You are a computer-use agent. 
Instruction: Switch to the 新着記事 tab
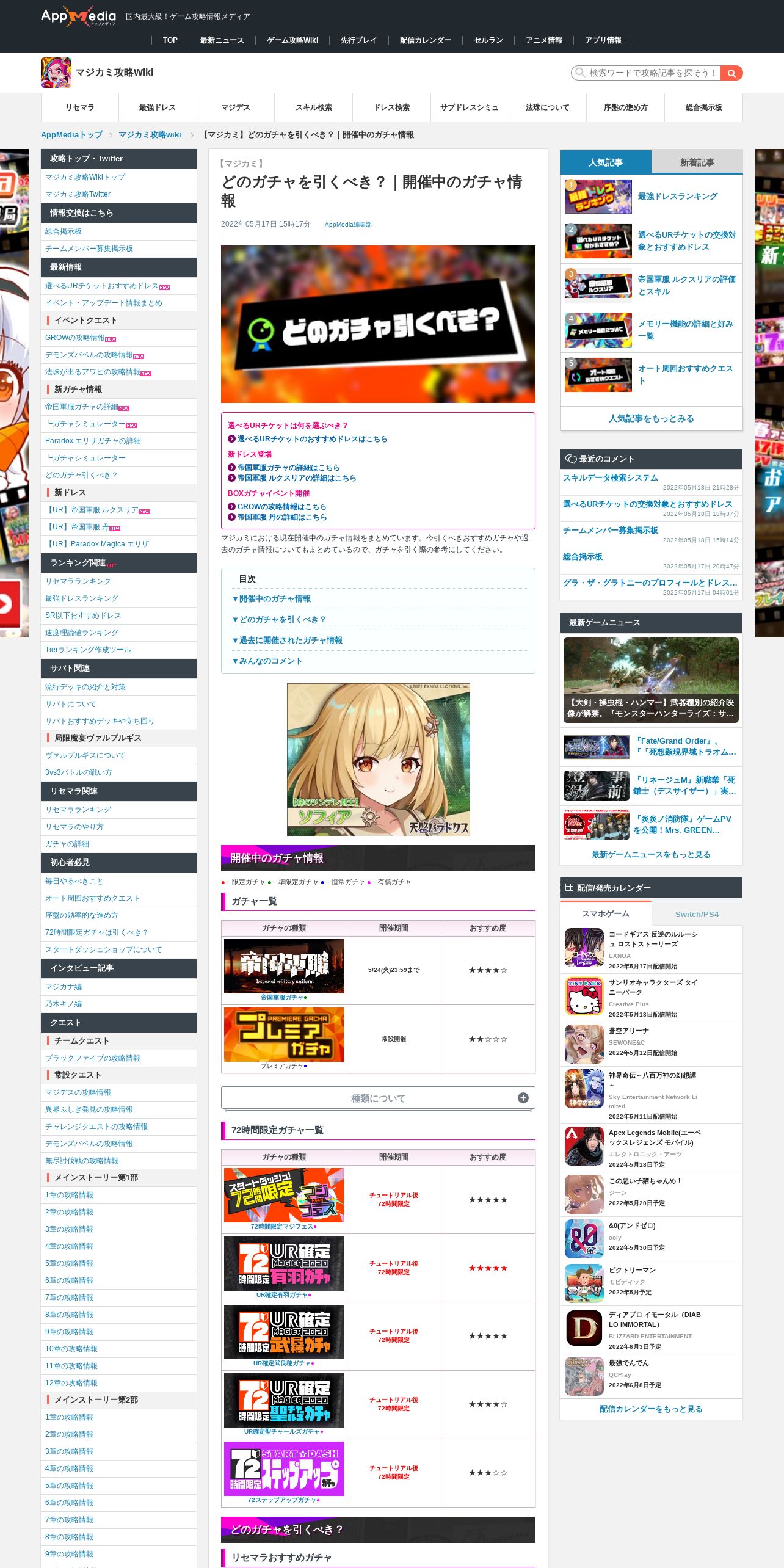(x=697, y=162)
